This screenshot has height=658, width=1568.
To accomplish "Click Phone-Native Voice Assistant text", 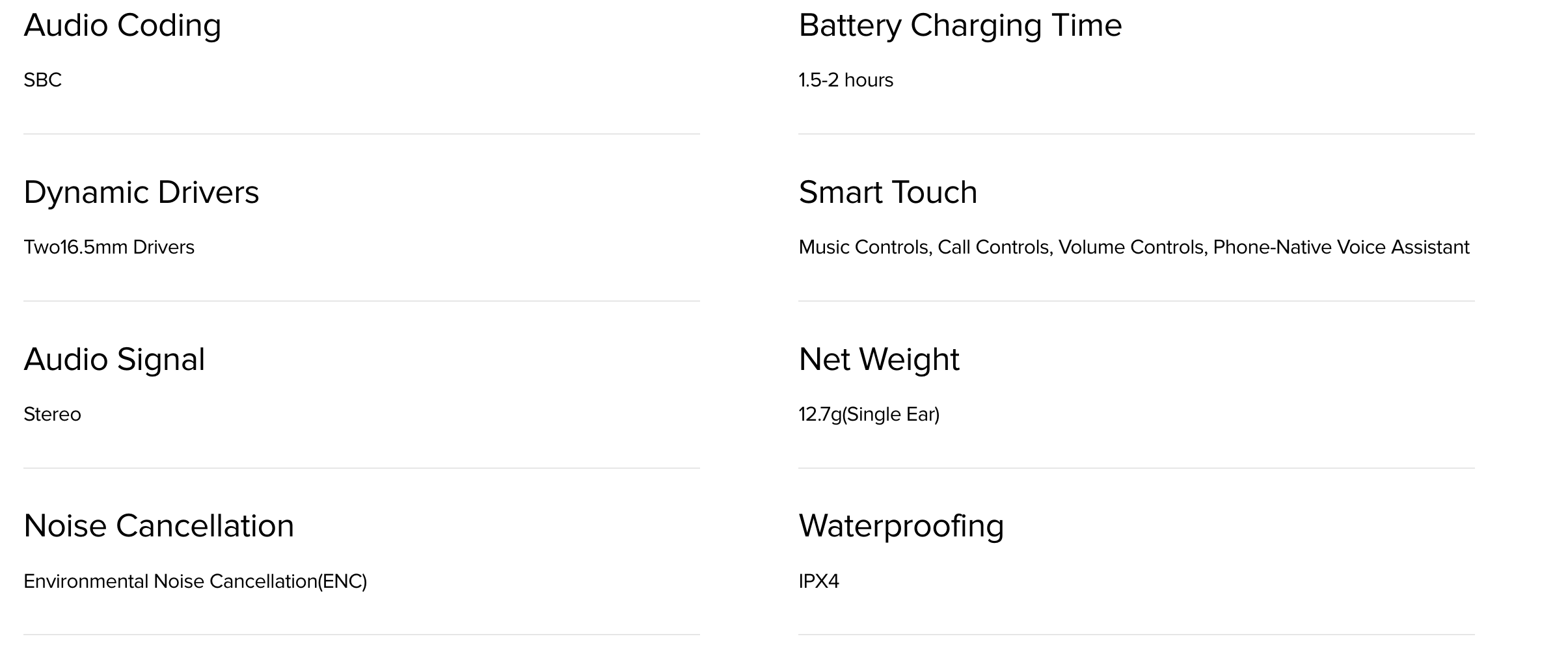I will pyautogui.click(x=1342, y=247).
